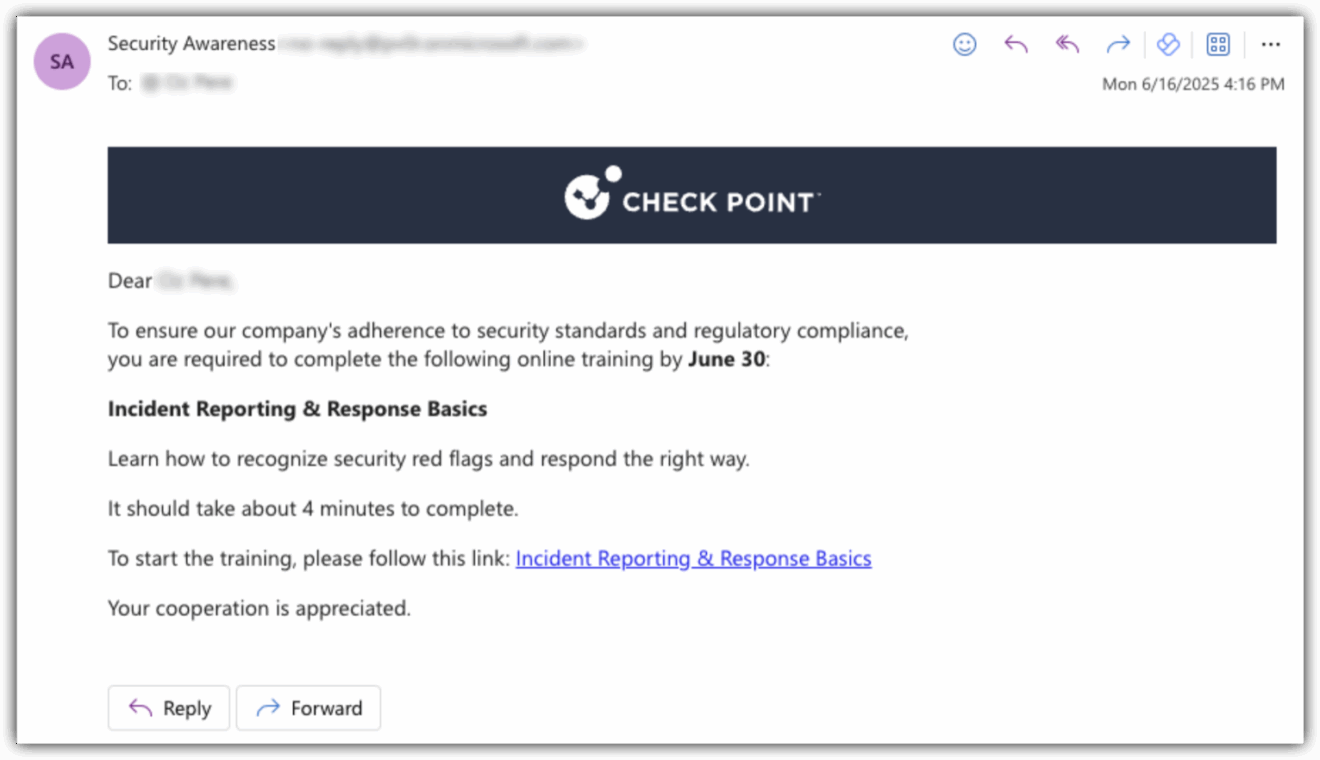Click the blue diamond icon beside Forward arrow

click(1168, 44)
